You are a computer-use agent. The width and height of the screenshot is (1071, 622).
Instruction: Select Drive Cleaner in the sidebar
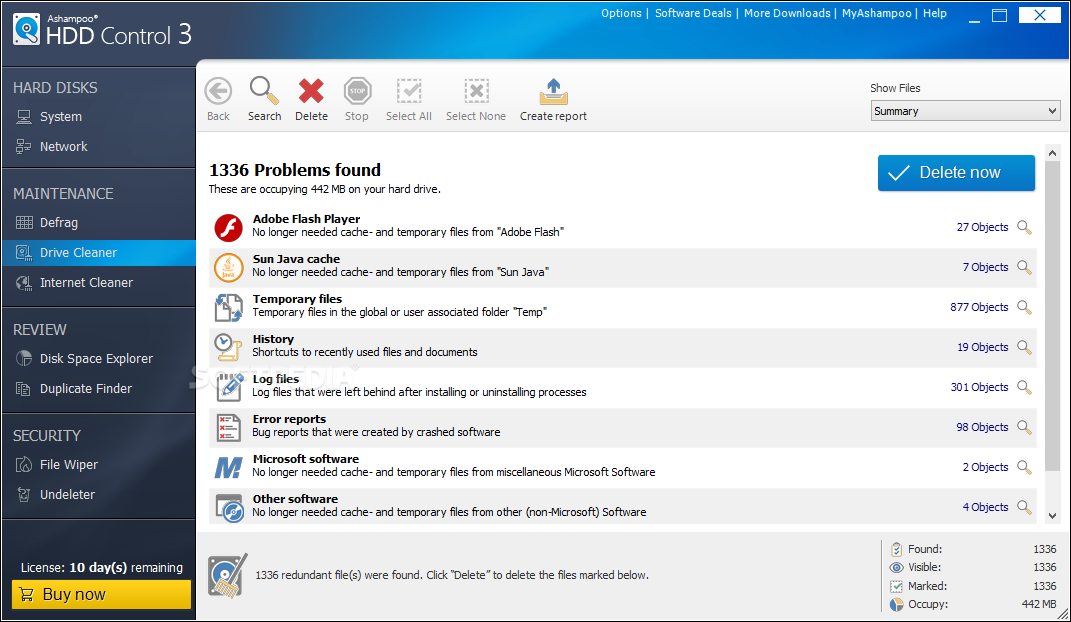[x=99, y=253]
